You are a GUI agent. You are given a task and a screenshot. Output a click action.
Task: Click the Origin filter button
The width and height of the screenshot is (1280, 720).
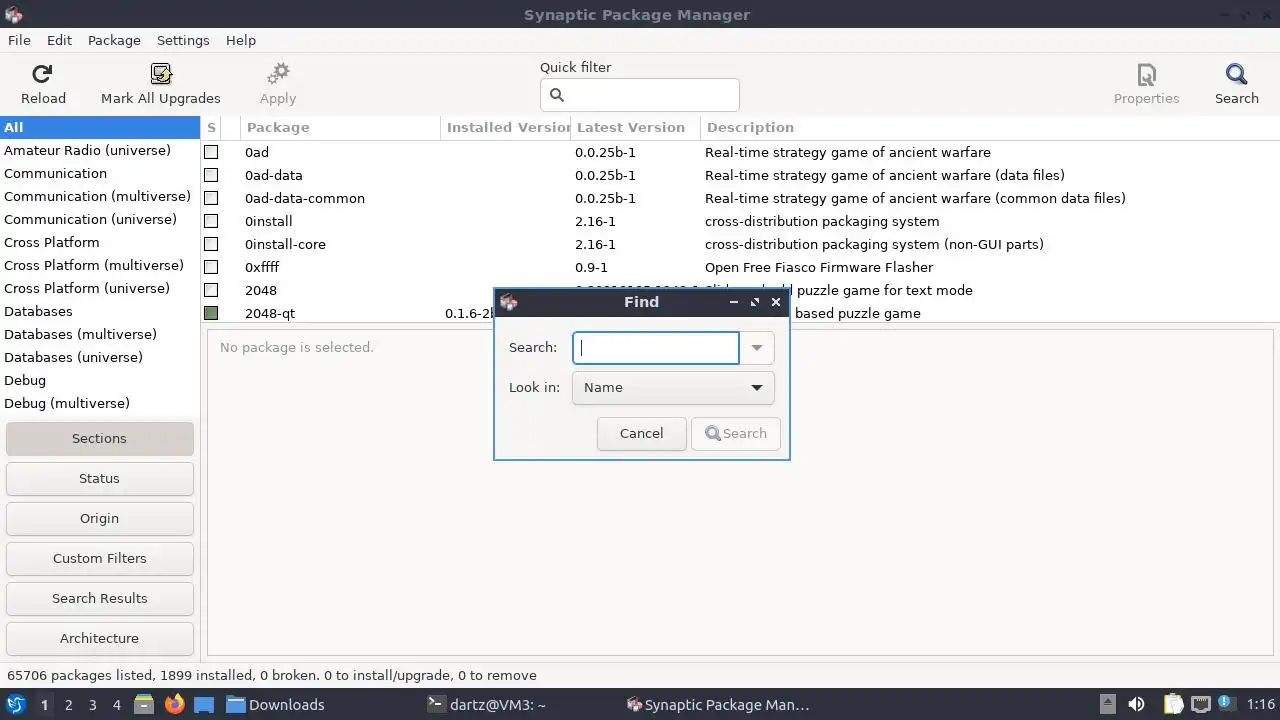99,518
